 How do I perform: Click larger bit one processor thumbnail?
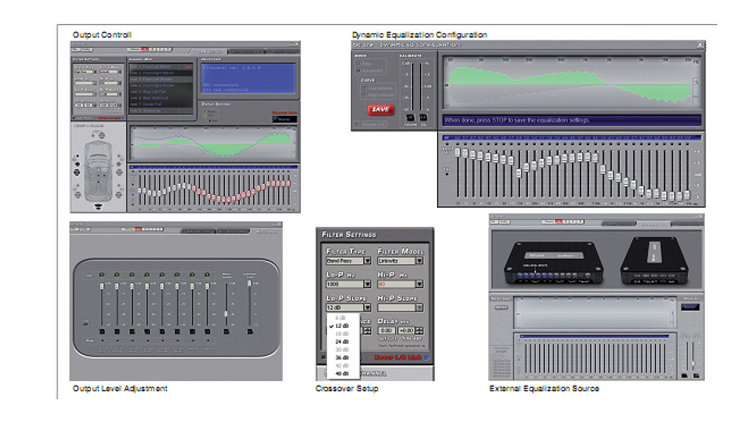[x=553, y=263]
